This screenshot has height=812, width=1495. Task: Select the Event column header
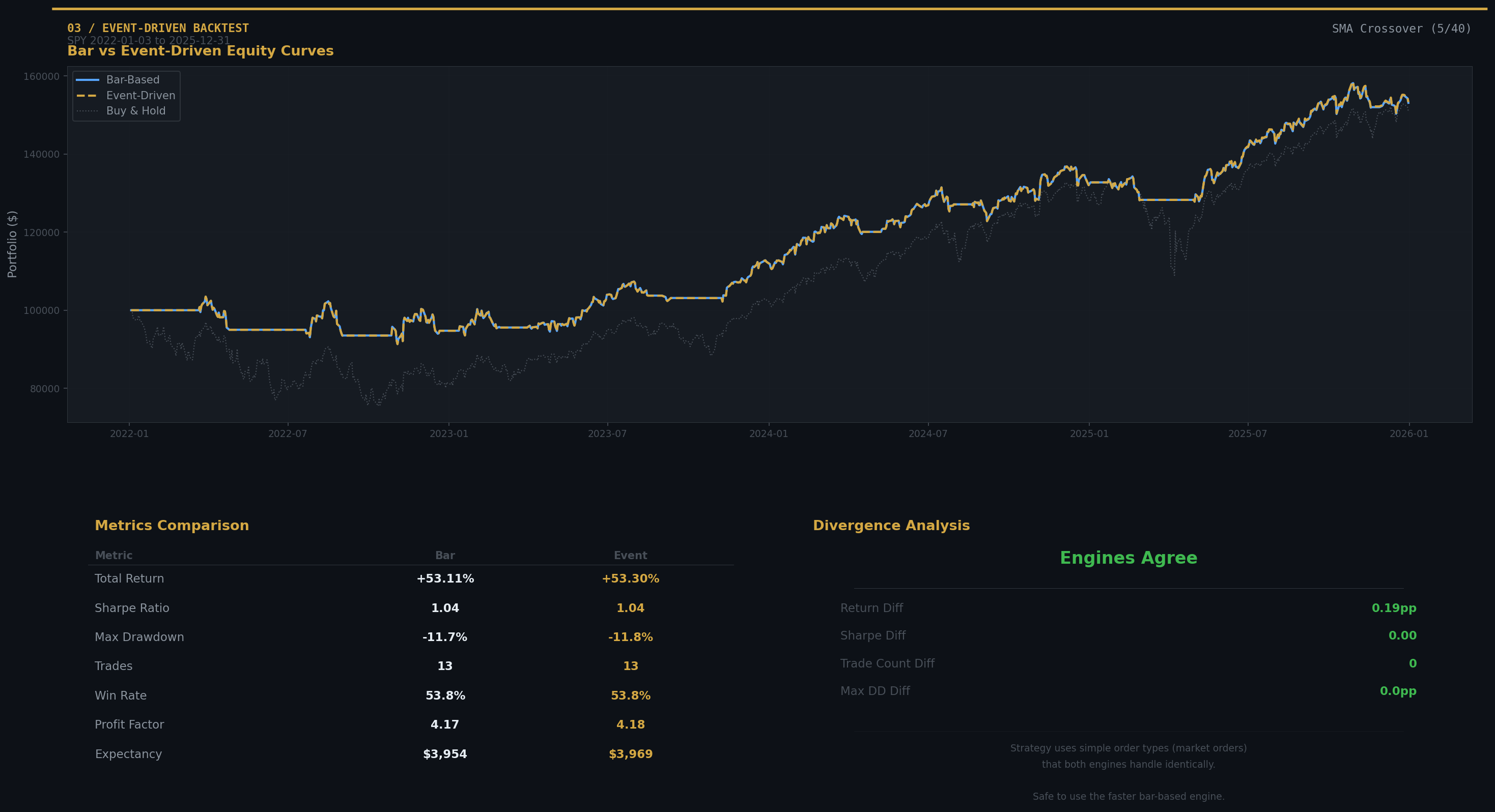(x=630, y=555)
